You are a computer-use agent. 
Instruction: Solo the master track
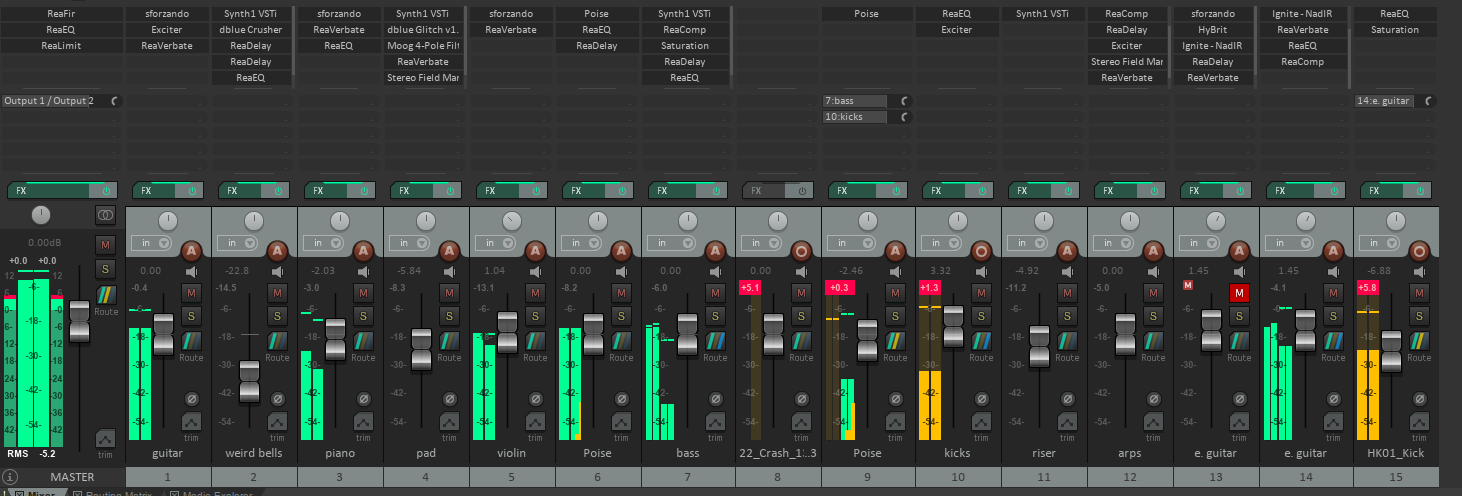pos(106,268)
